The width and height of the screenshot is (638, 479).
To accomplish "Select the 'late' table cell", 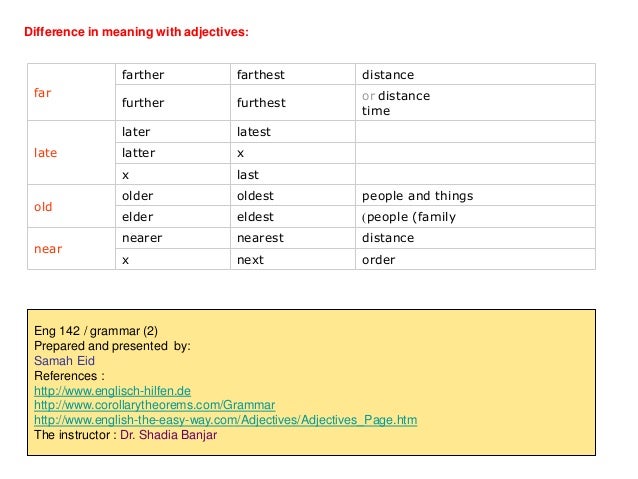I will [72, 153].
